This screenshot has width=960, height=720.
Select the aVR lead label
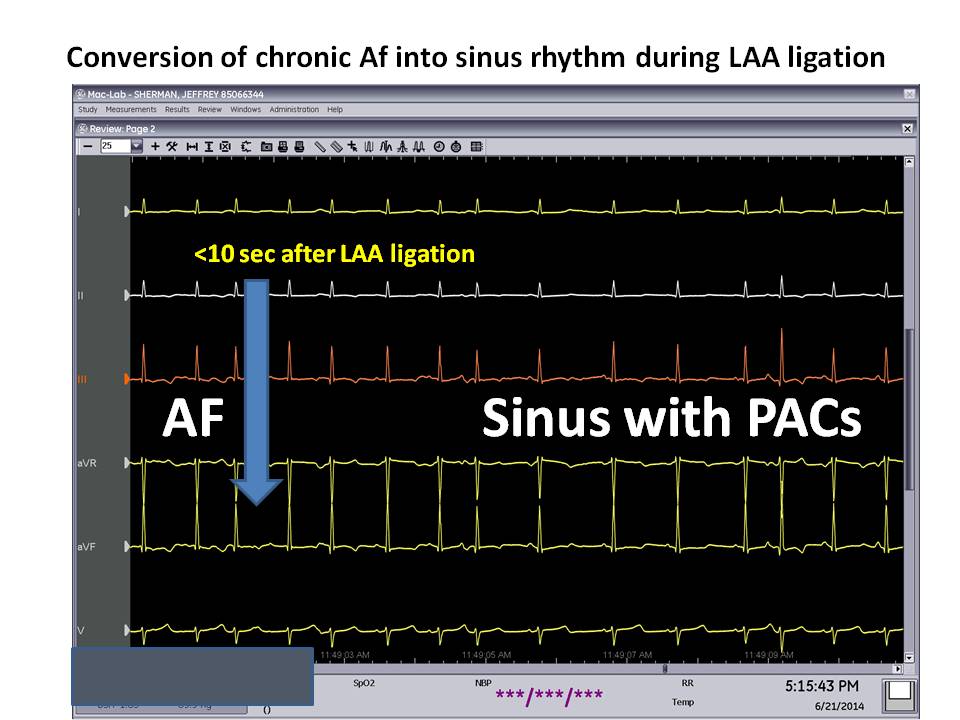86,463
